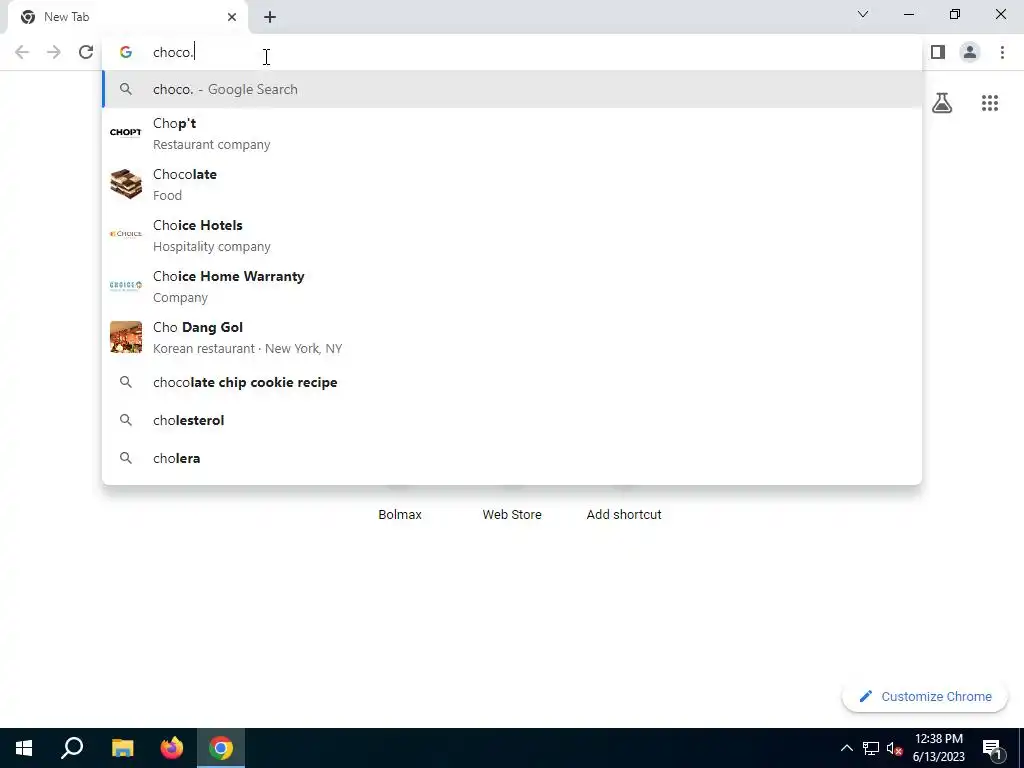Close the New Tab tab
This screenshot has width=1024, height=768.
[x=232, y=17]
